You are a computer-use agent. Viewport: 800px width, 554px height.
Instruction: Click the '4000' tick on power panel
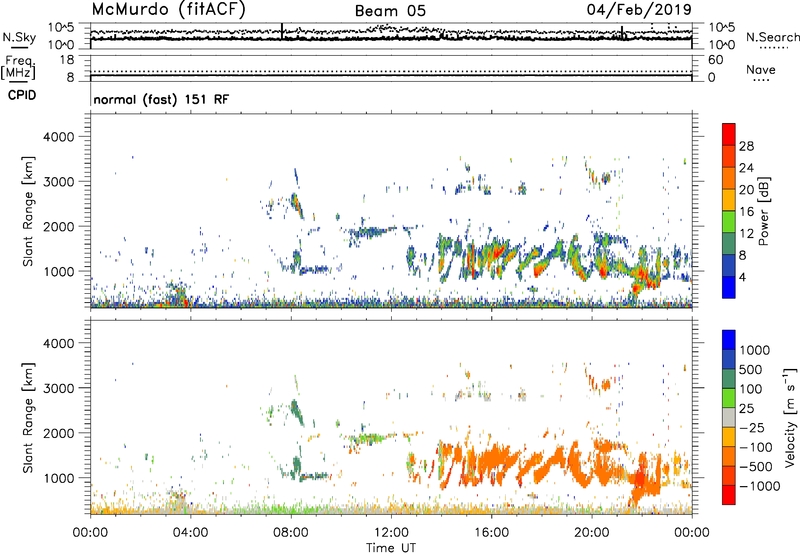(x=58, y=137)
